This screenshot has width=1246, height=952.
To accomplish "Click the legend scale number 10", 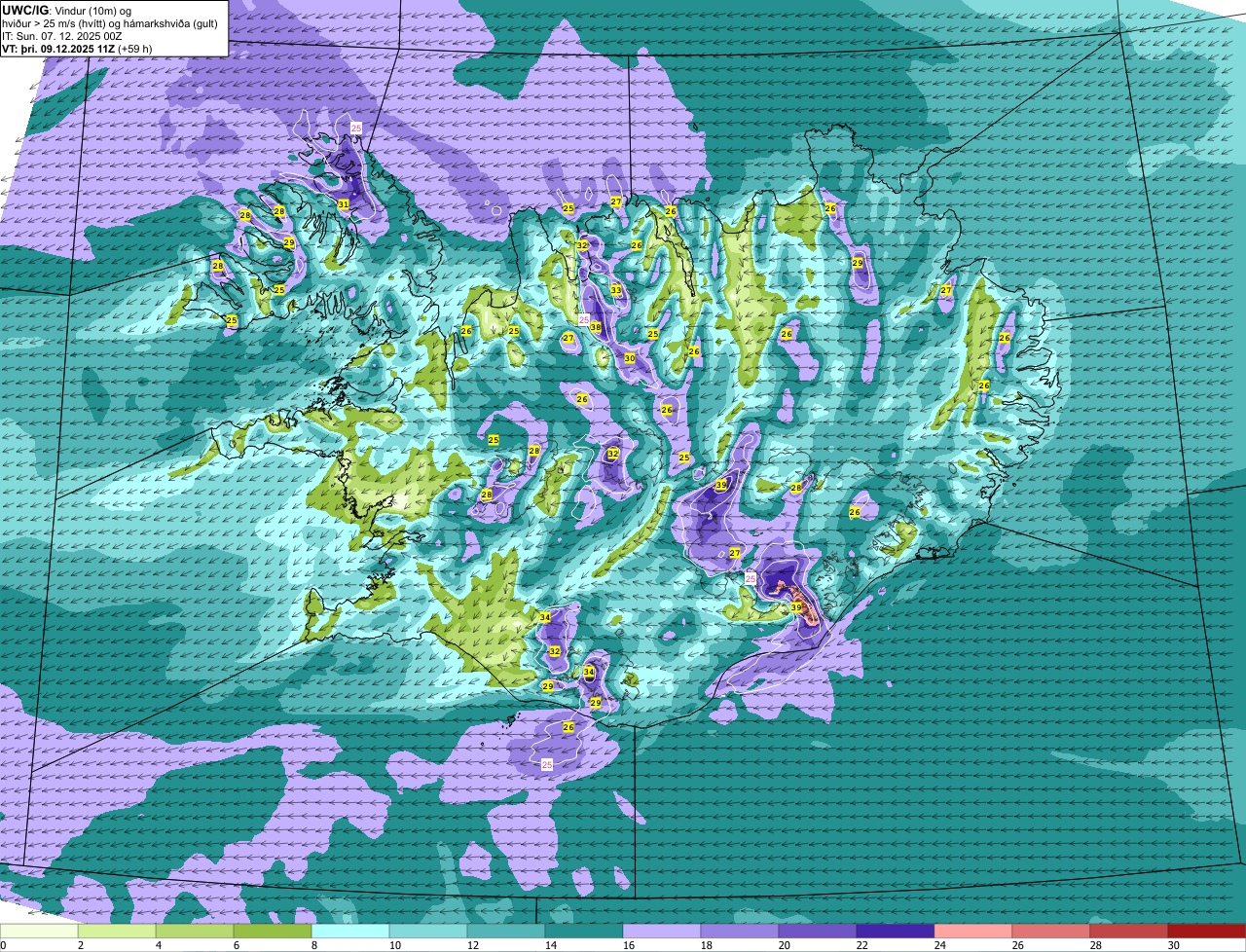I will tap(393, 945).
